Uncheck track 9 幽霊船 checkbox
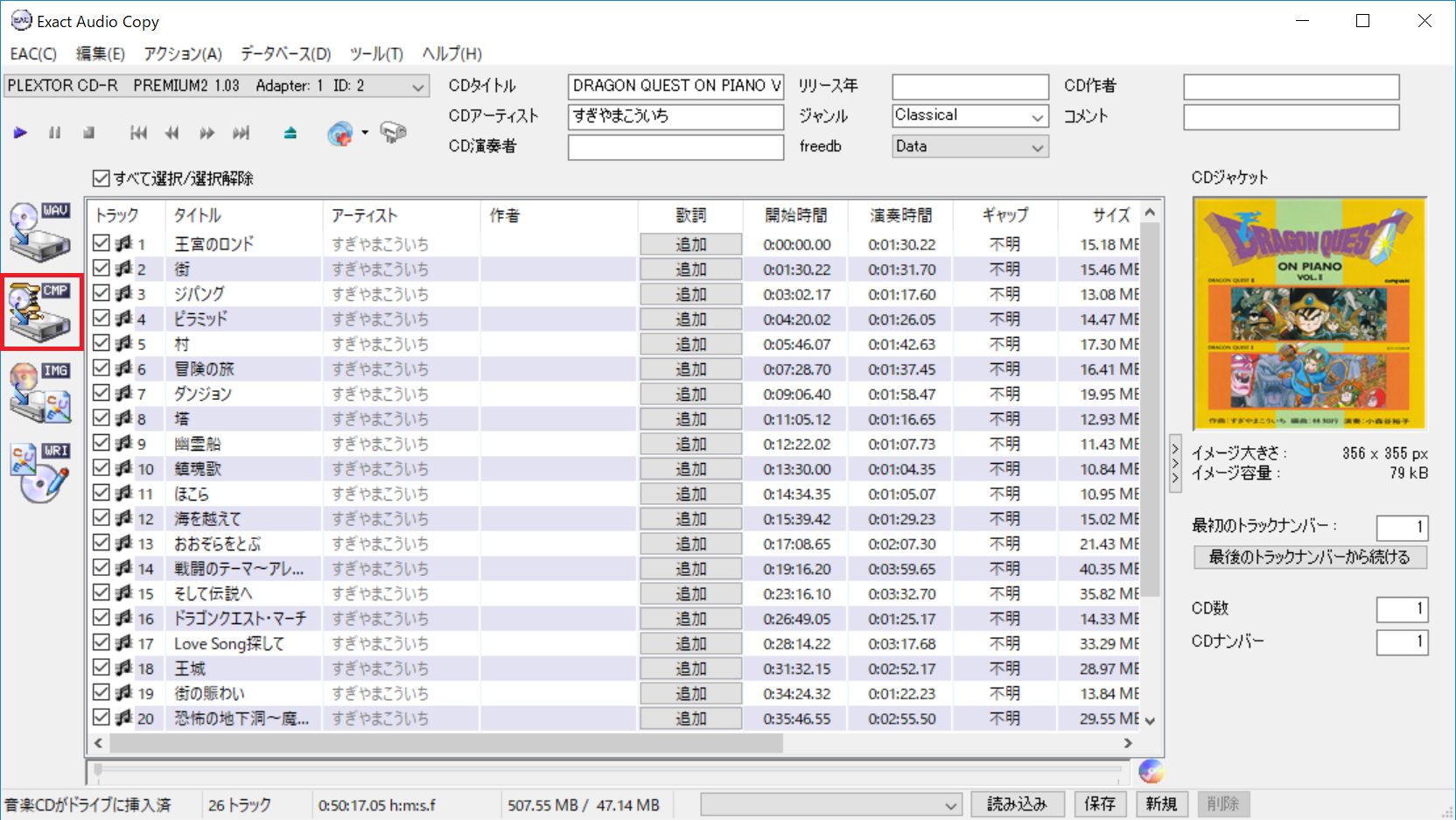 tap(101, 443)
